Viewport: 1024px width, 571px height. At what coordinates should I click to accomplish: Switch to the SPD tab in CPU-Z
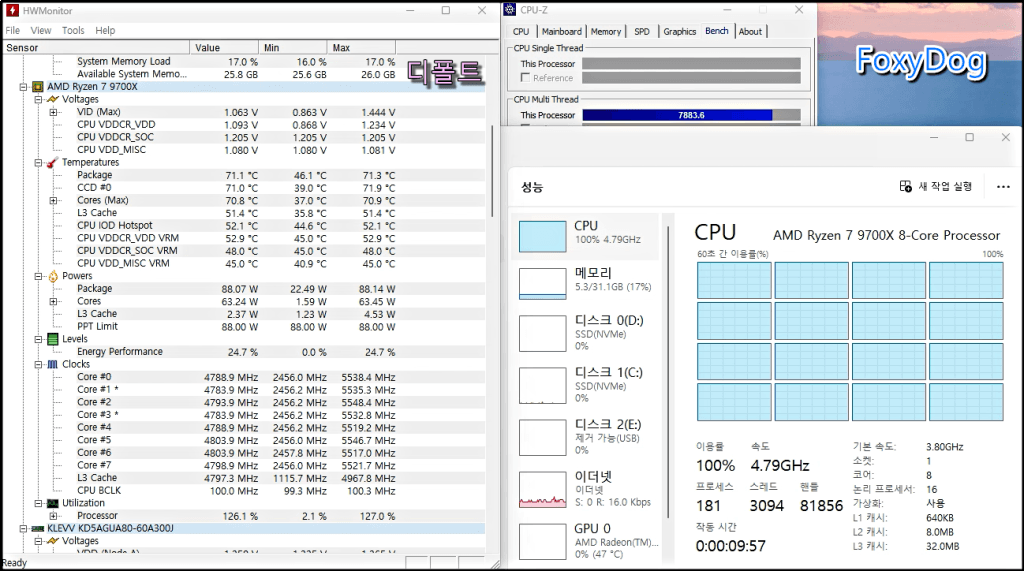pos(642,31)
